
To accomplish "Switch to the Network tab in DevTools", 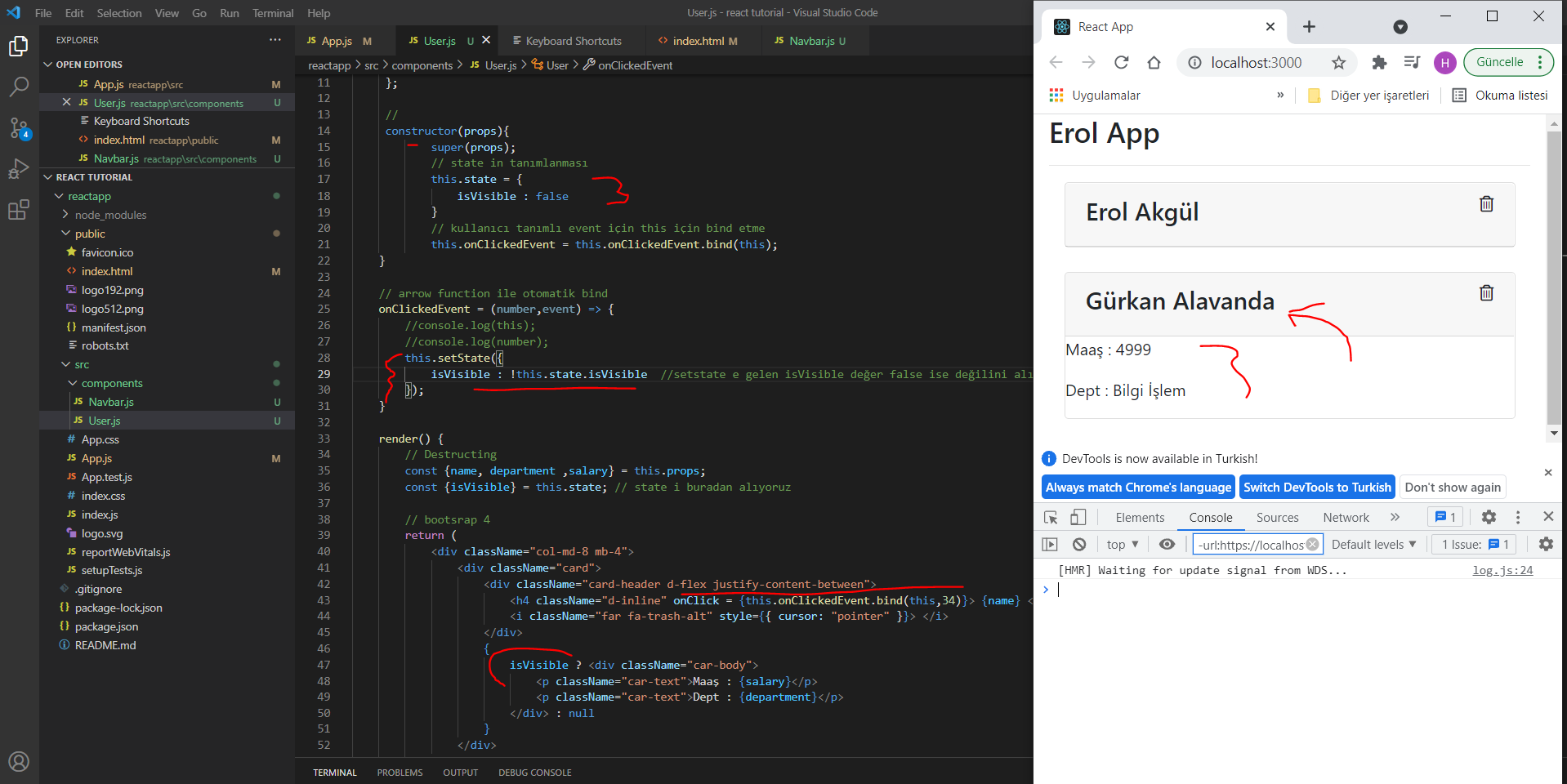I will point(1346,518).
